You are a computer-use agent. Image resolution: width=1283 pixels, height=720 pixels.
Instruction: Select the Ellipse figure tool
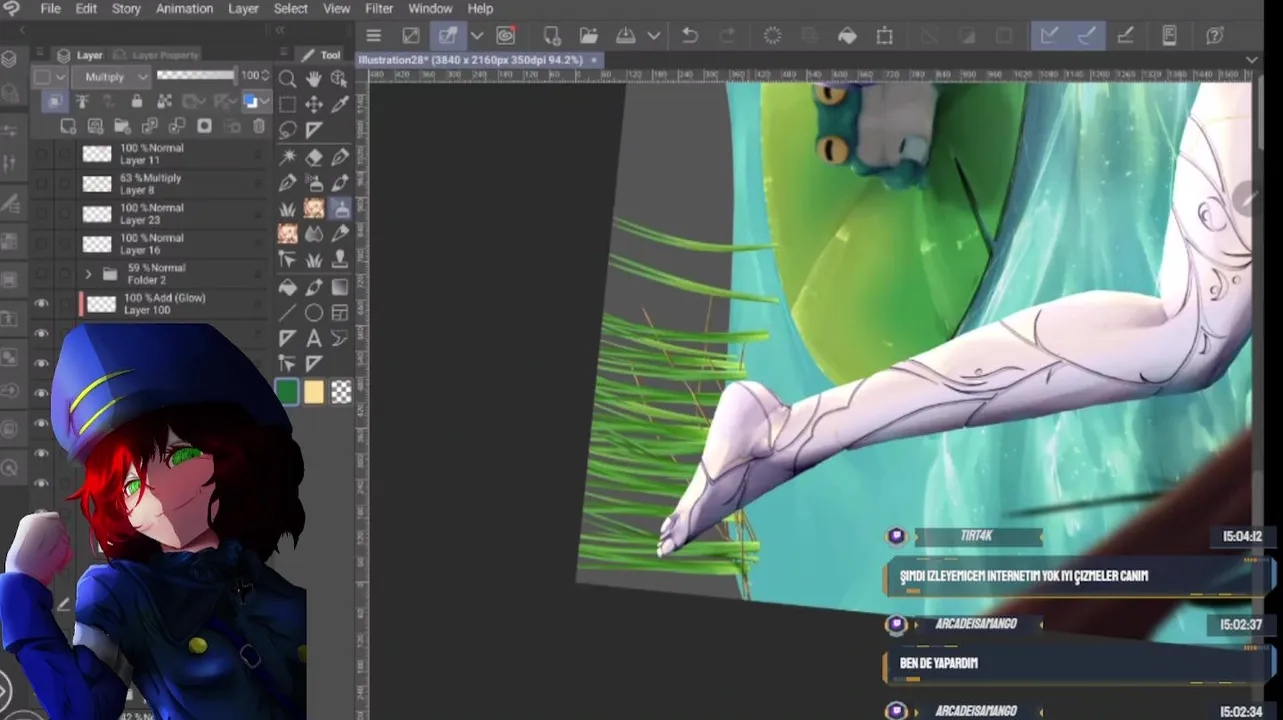(x=314, y=313)
